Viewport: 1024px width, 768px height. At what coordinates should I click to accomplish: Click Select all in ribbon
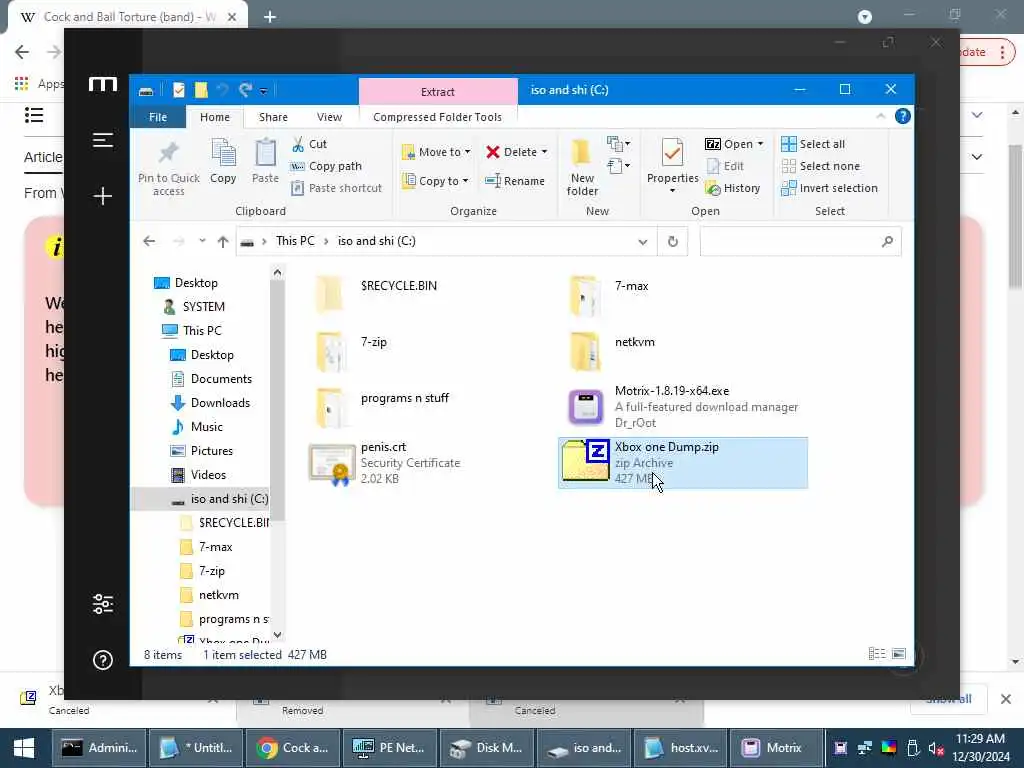pyautogui.click(x=813, y=144)
